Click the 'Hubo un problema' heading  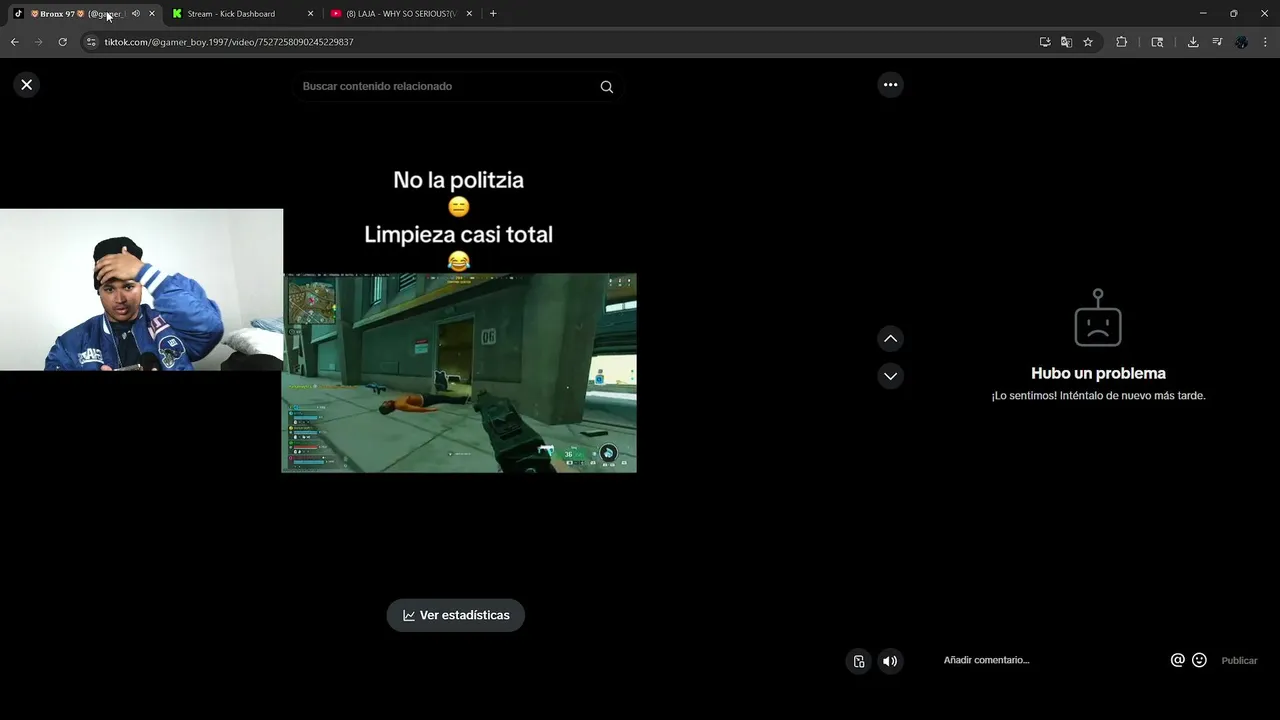(1098, 373)
